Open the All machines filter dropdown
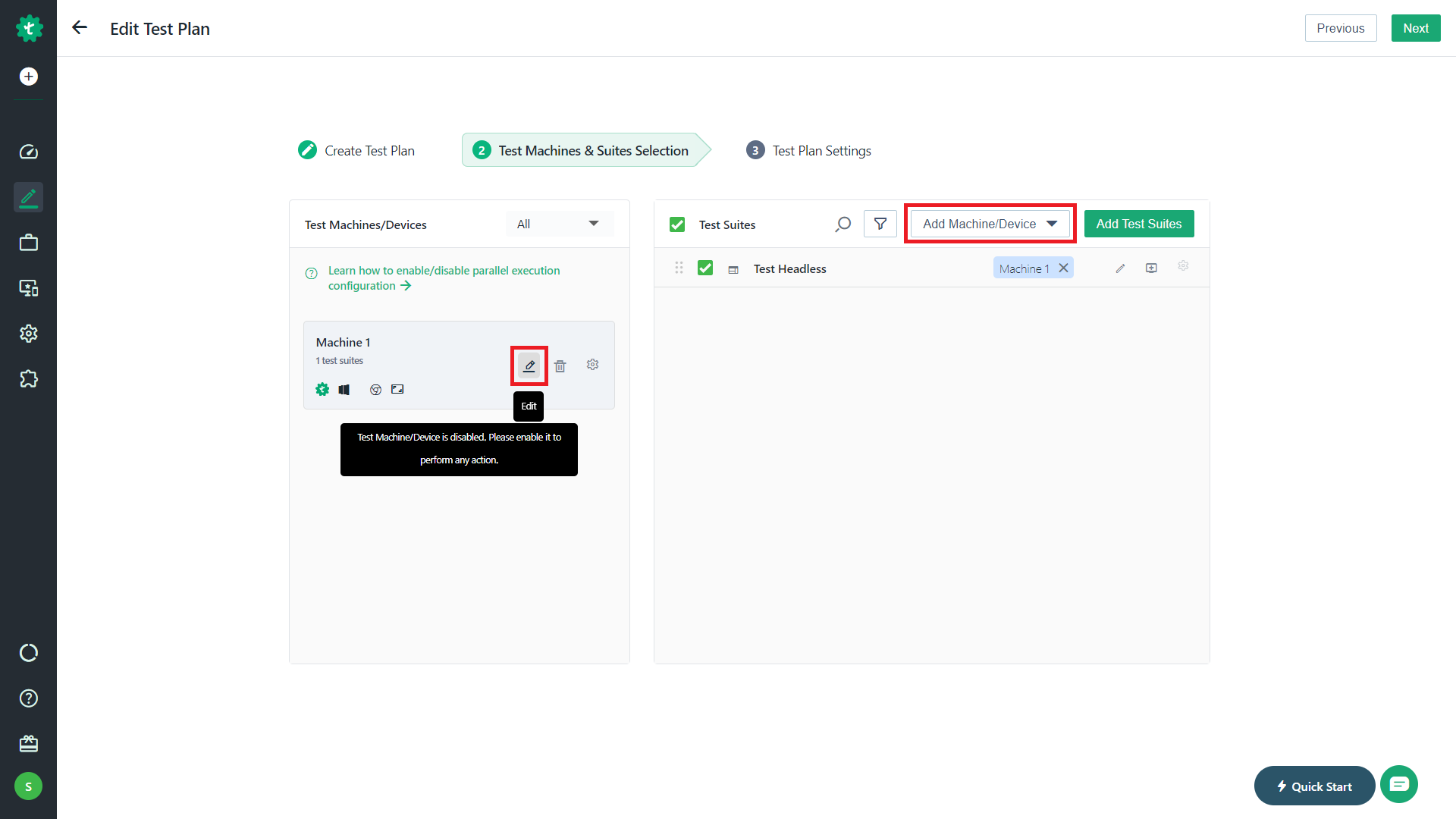This screenshot has height=819, width=1456. [x=559, y=224]
